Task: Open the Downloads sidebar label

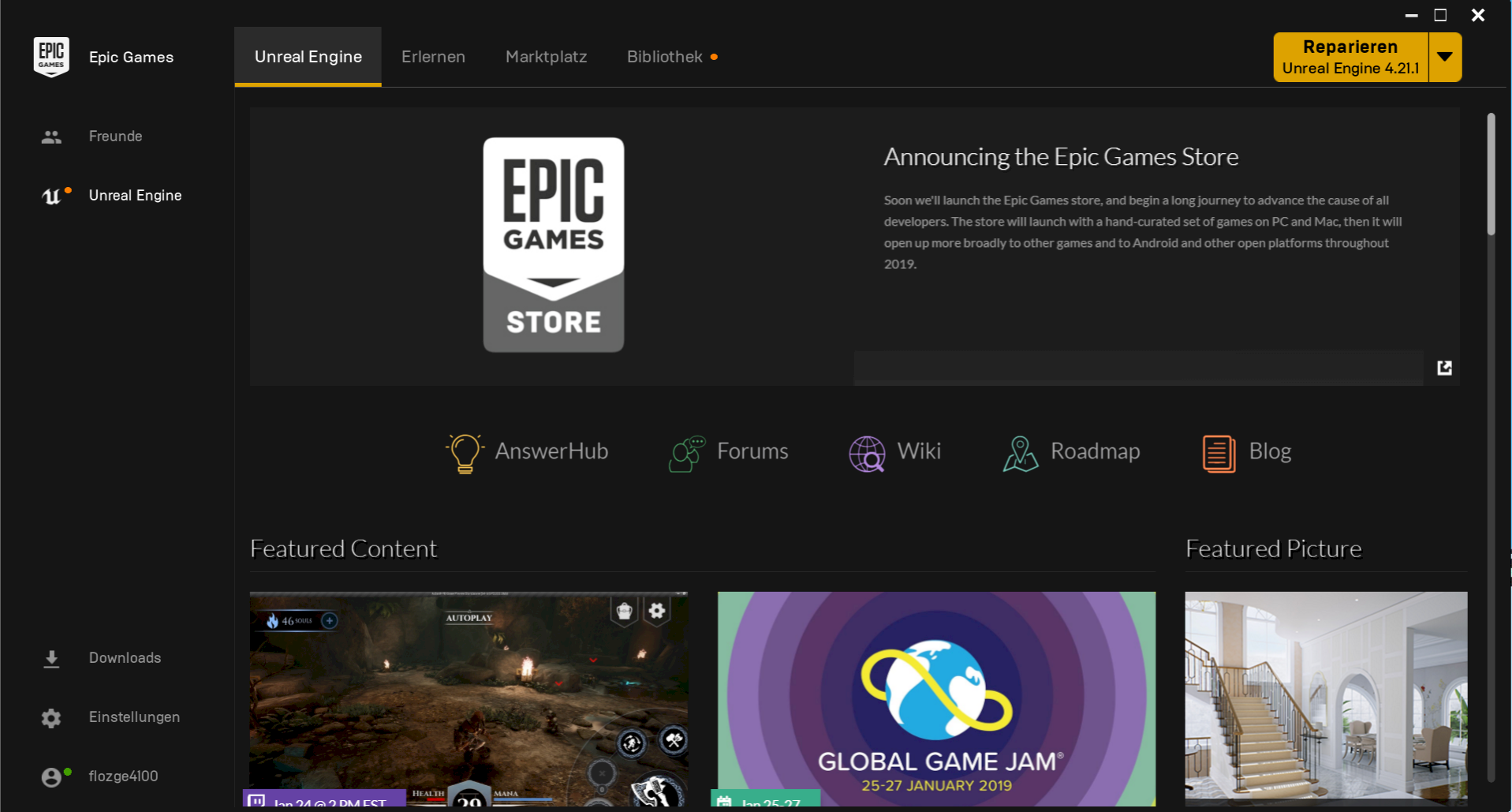Action: 125,658
